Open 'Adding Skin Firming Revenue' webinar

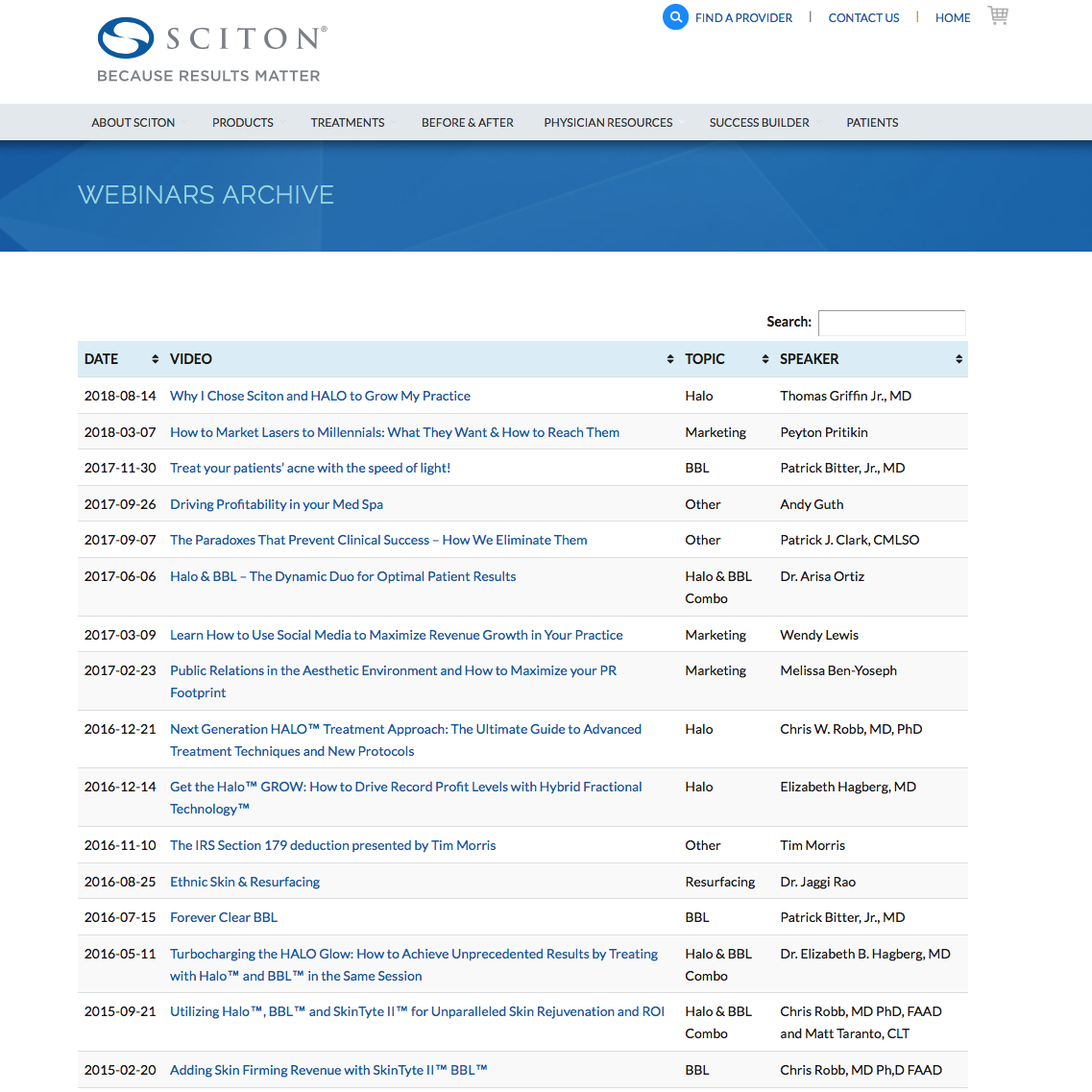(x=328, y=1070)
